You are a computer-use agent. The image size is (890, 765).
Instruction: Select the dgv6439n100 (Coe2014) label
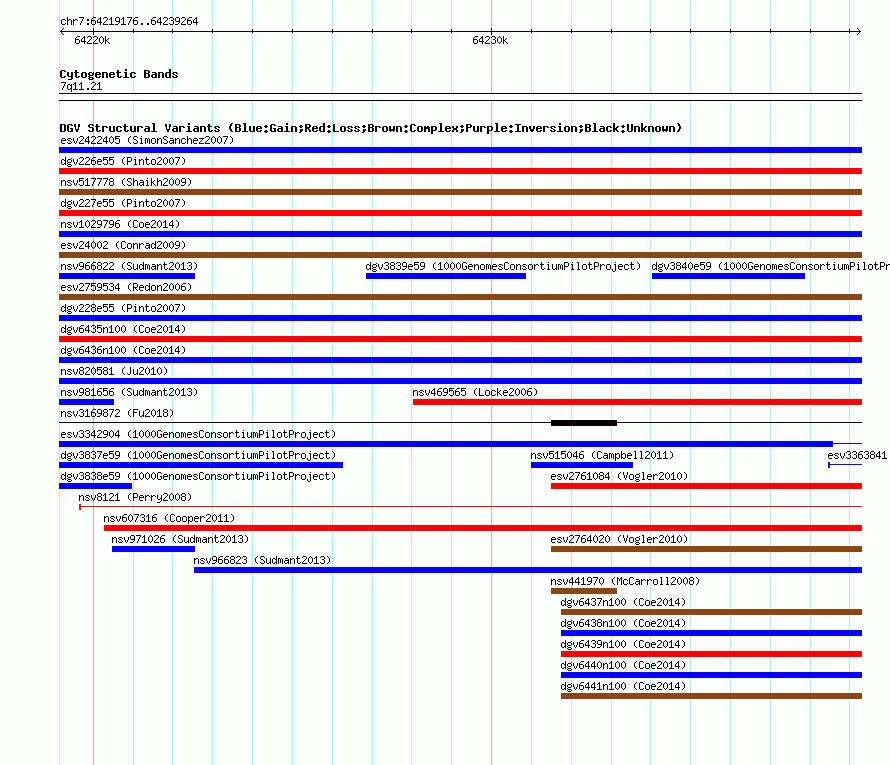tap(623, 644)
